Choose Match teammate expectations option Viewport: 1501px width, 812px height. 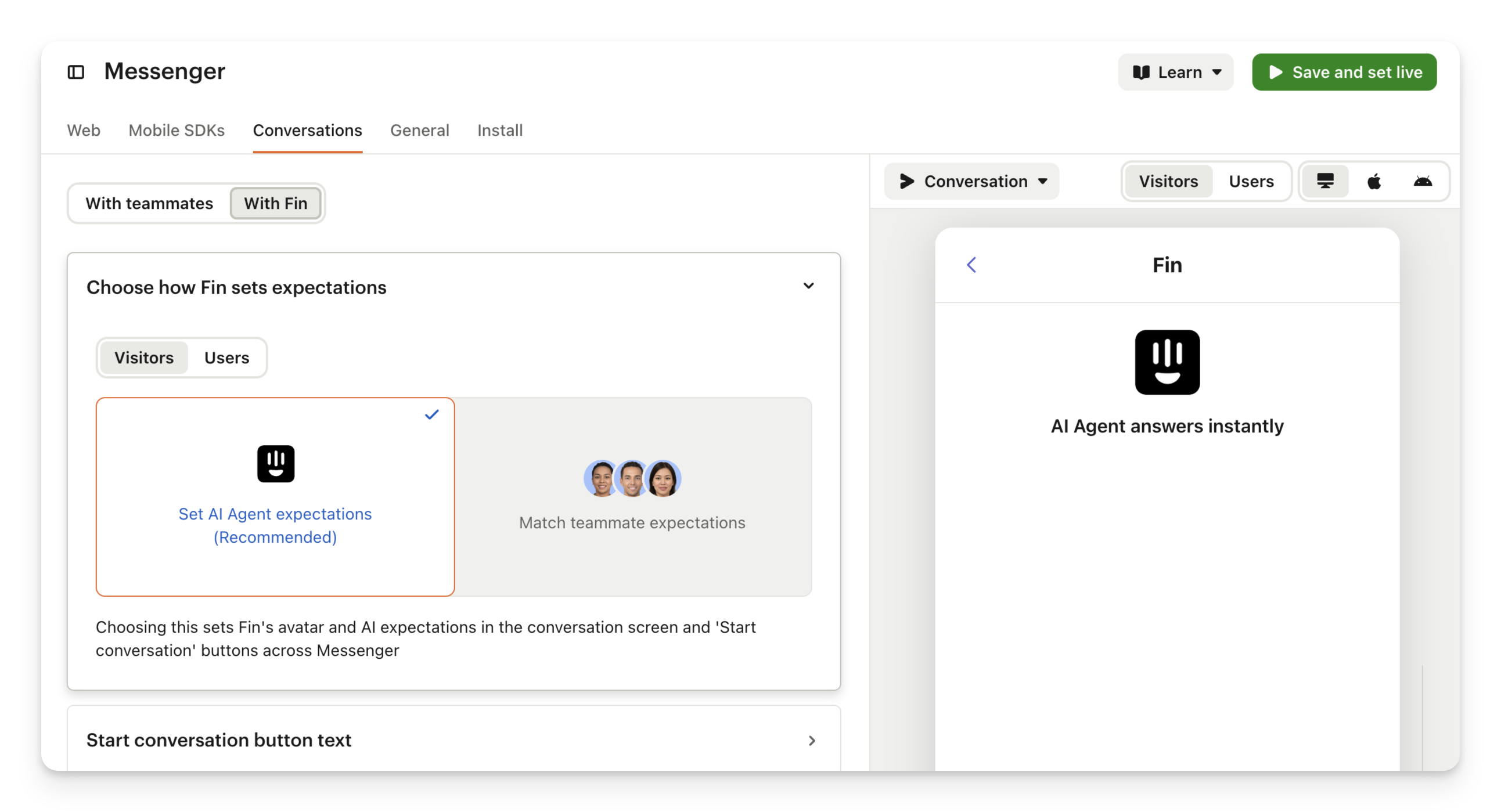point(632,522)
